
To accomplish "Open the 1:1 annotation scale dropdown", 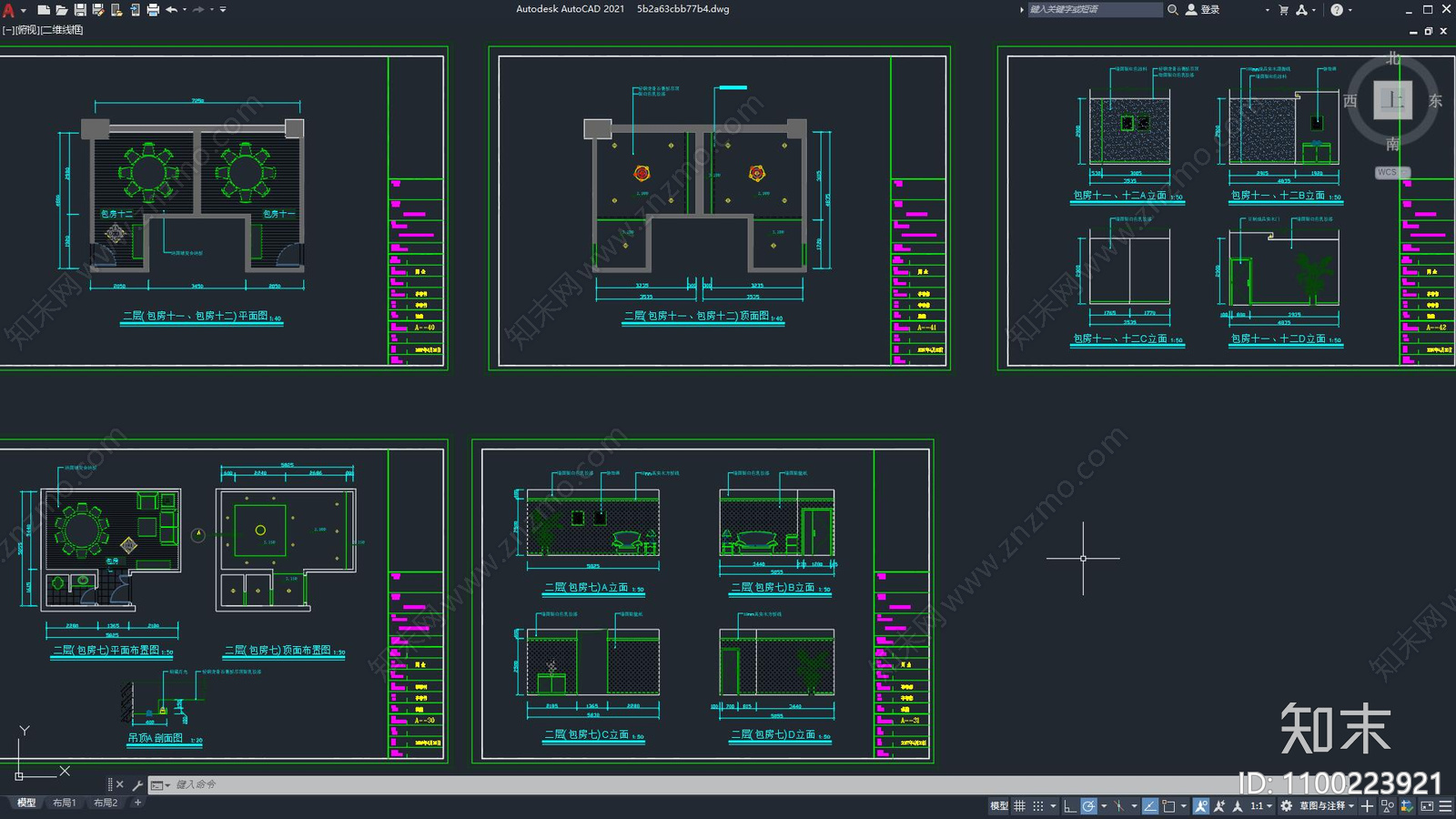I will [x=1261, y=806].
